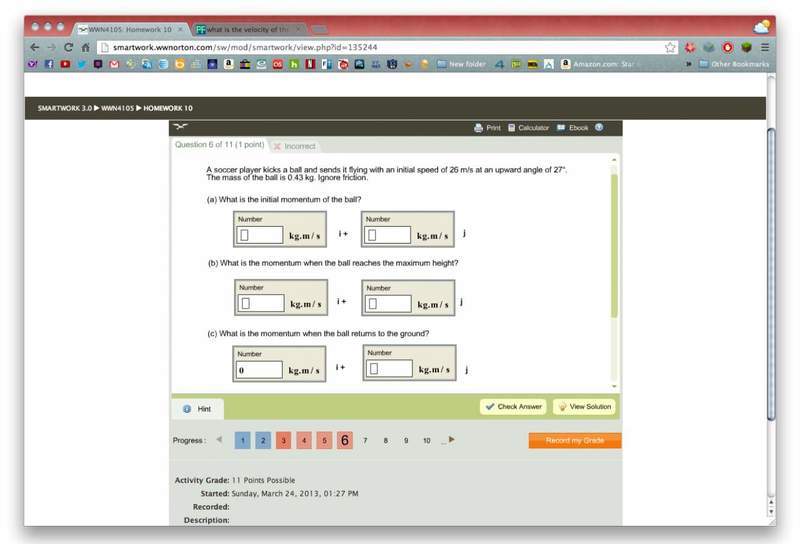Switch to WWN4105 Homework 10 tab

(x=129, y=30)
